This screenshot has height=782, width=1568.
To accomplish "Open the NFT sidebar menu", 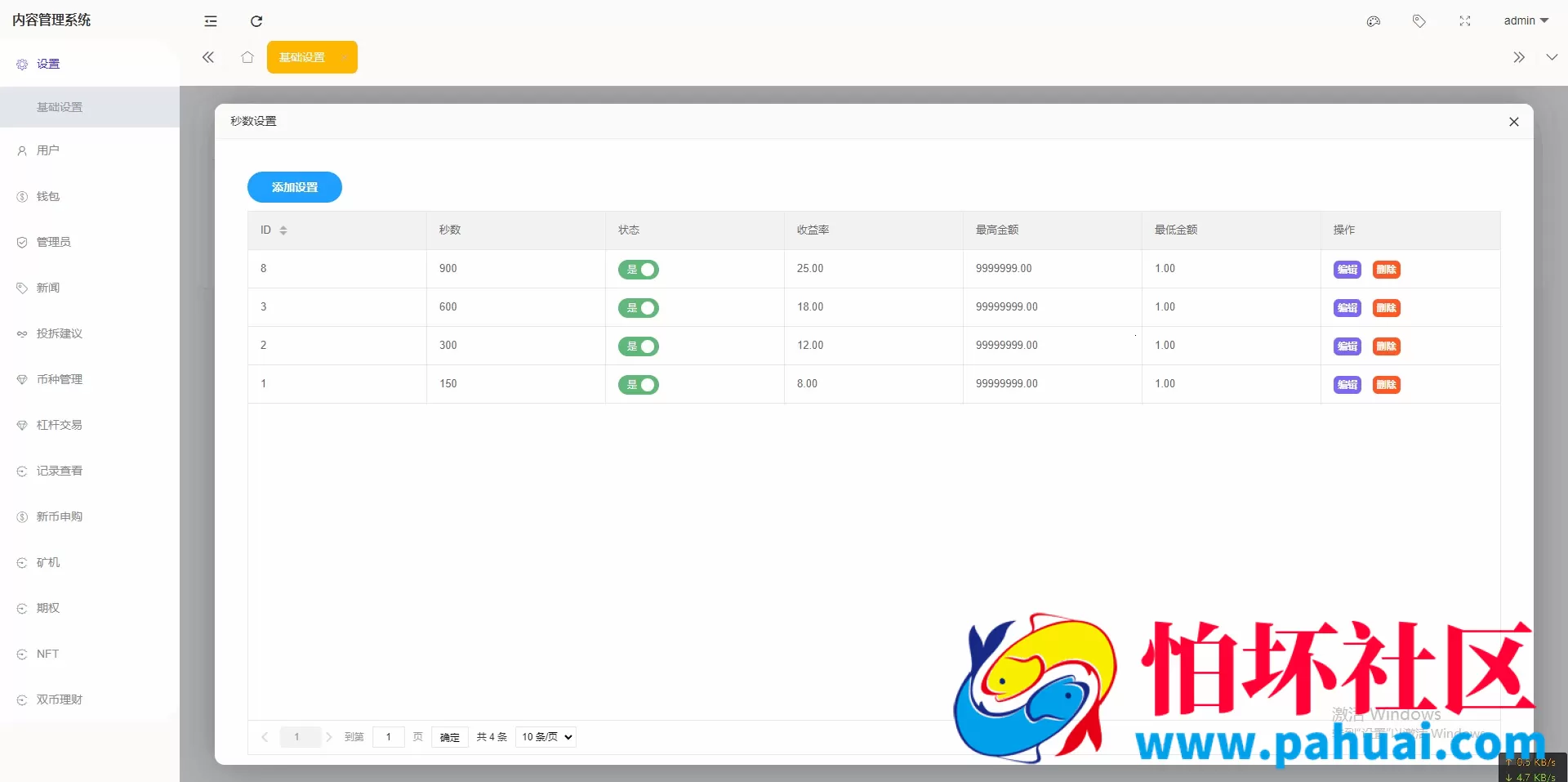I will (x=90, y=654).
